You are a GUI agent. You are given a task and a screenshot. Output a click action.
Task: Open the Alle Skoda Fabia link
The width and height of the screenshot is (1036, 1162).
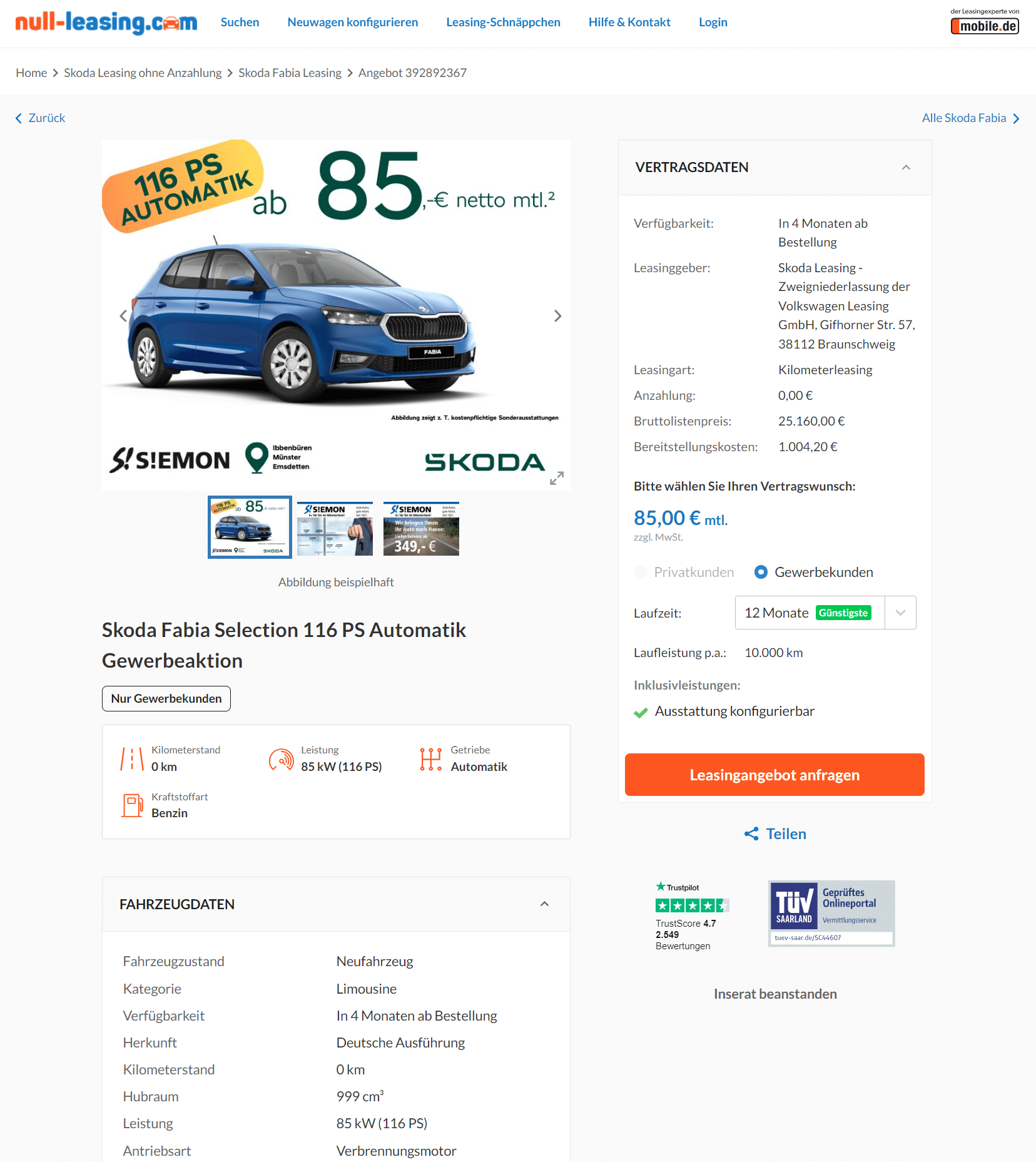(970, 118)
